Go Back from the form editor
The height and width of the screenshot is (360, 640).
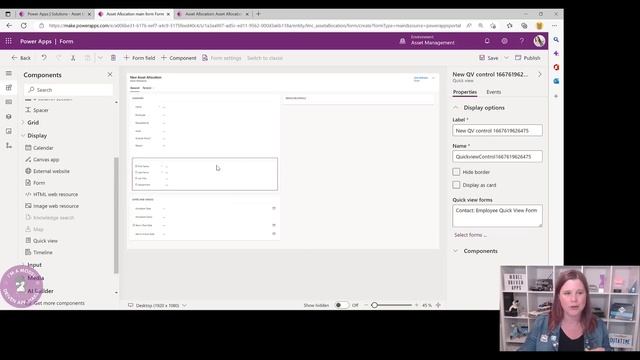coord(21,58)
